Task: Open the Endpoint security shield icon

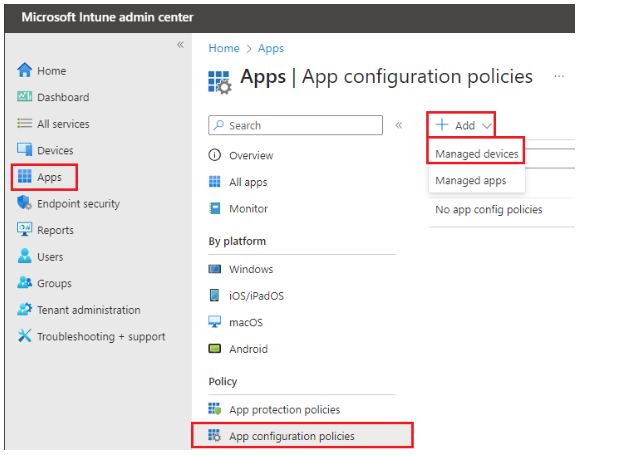Action: point(25,203)
